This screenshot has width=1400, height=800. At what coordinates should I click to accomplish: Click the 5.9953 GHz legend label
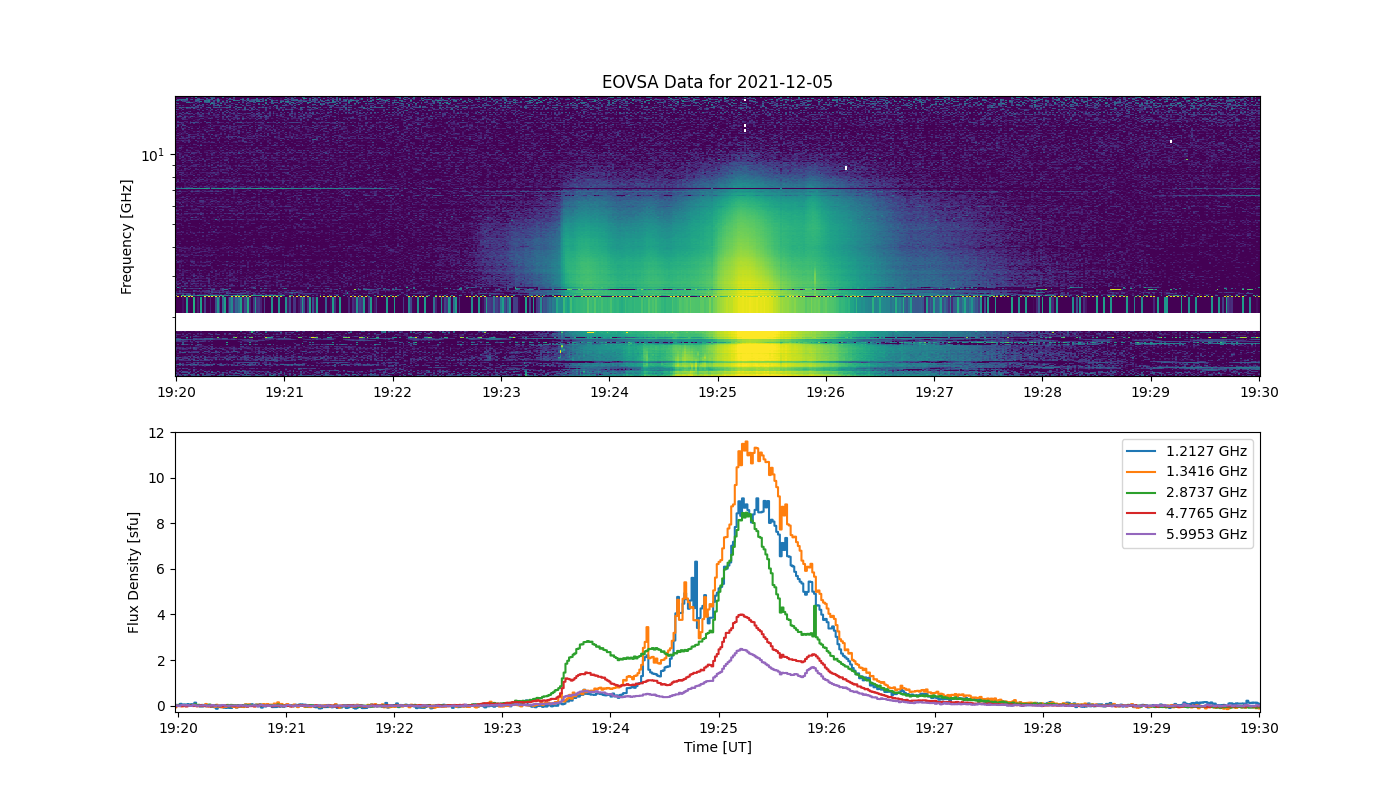(x=1207, y=535)
